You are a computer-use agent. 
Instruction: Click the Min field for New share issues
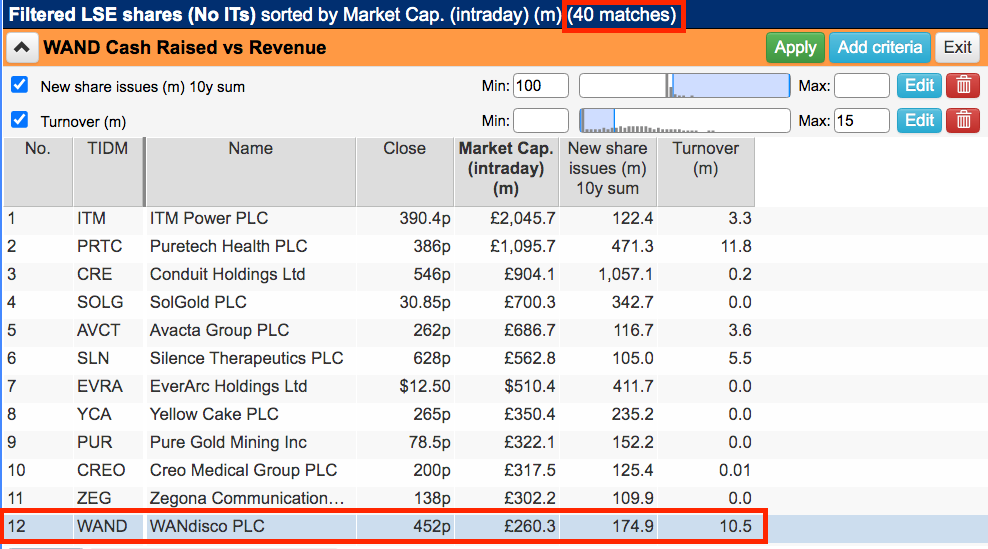541,86
